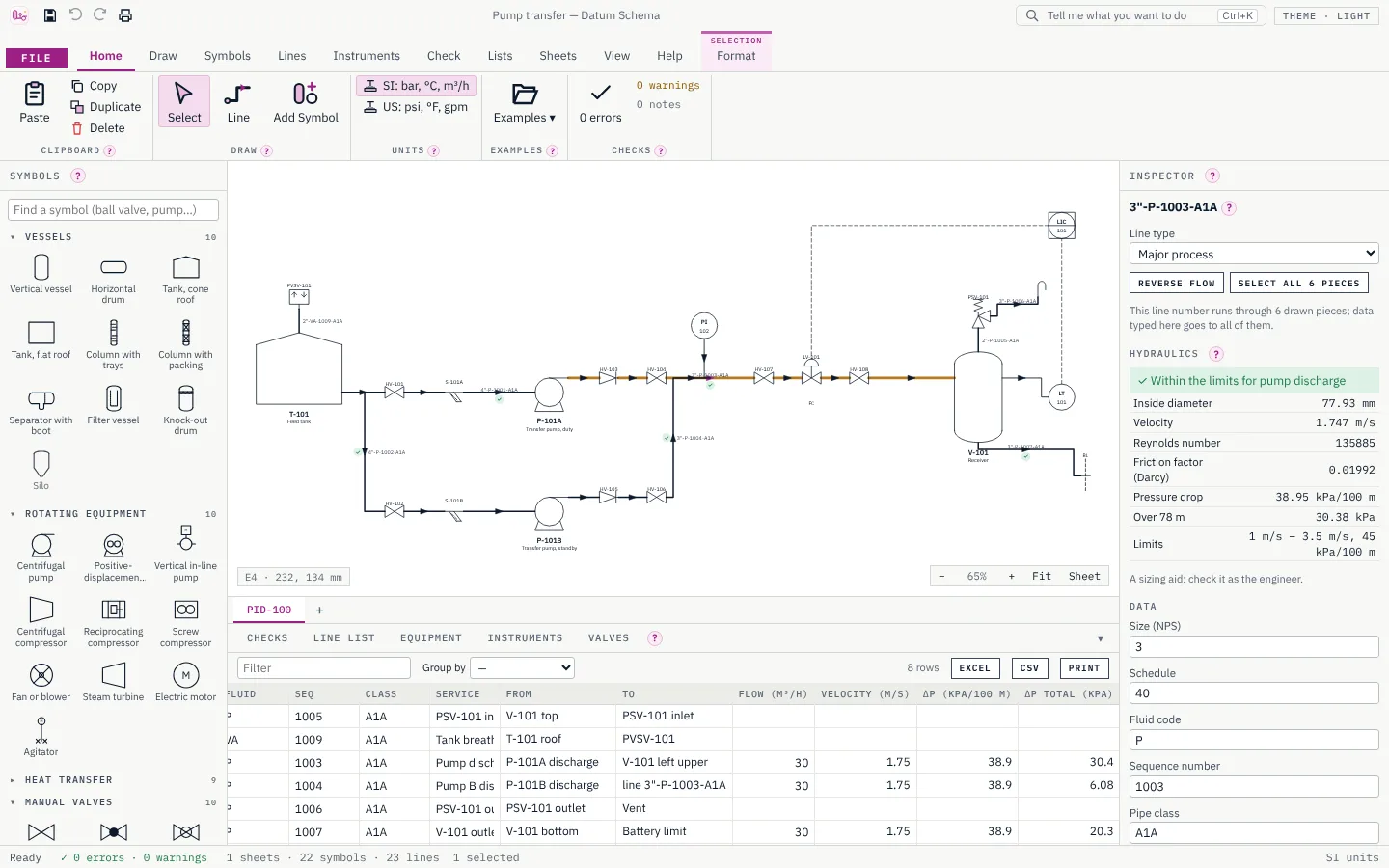1389x868 pixels.
Task: Open the Group by dropdown
Action: point(523,667)
